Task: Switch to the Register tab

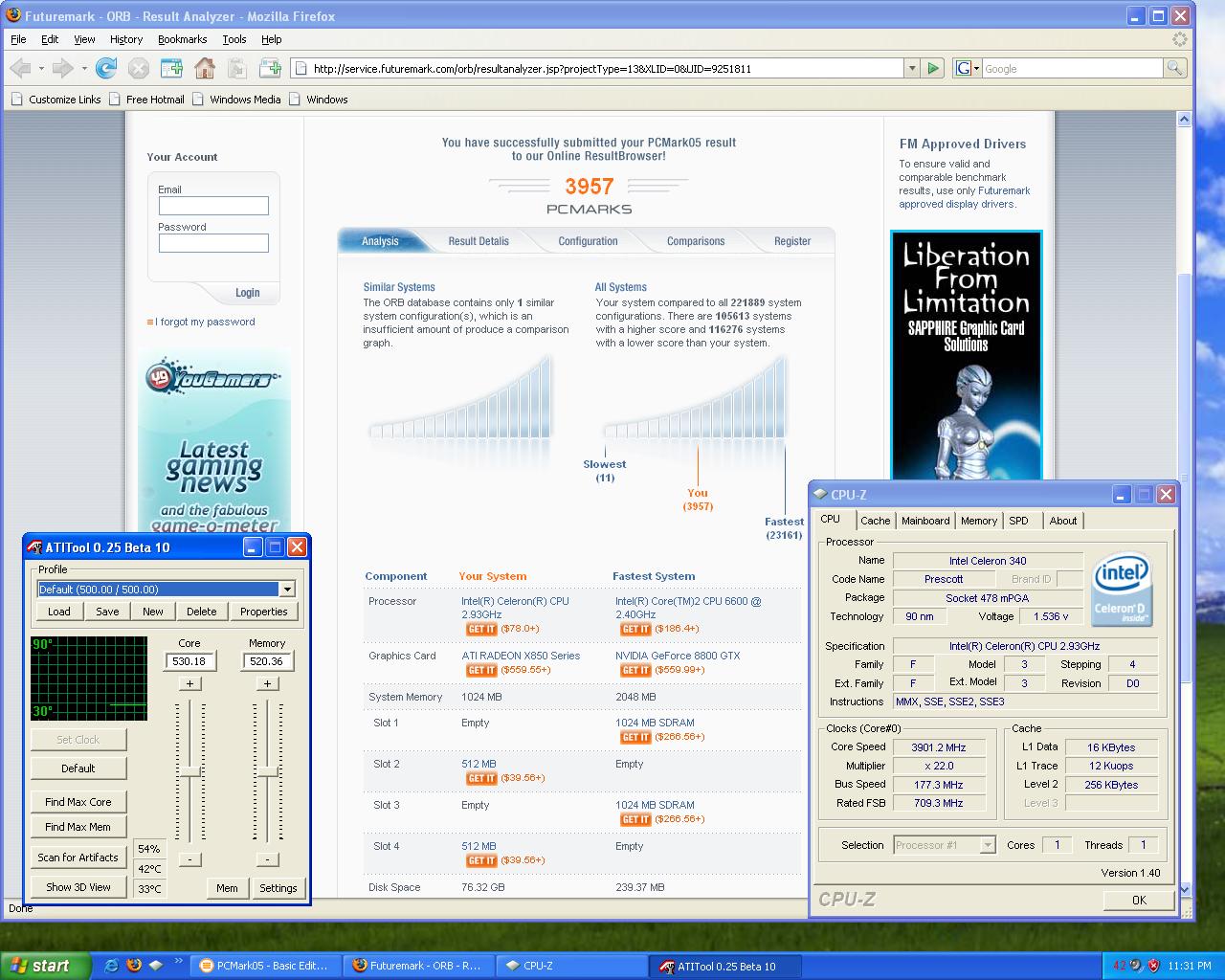Action: coord(792,241)
